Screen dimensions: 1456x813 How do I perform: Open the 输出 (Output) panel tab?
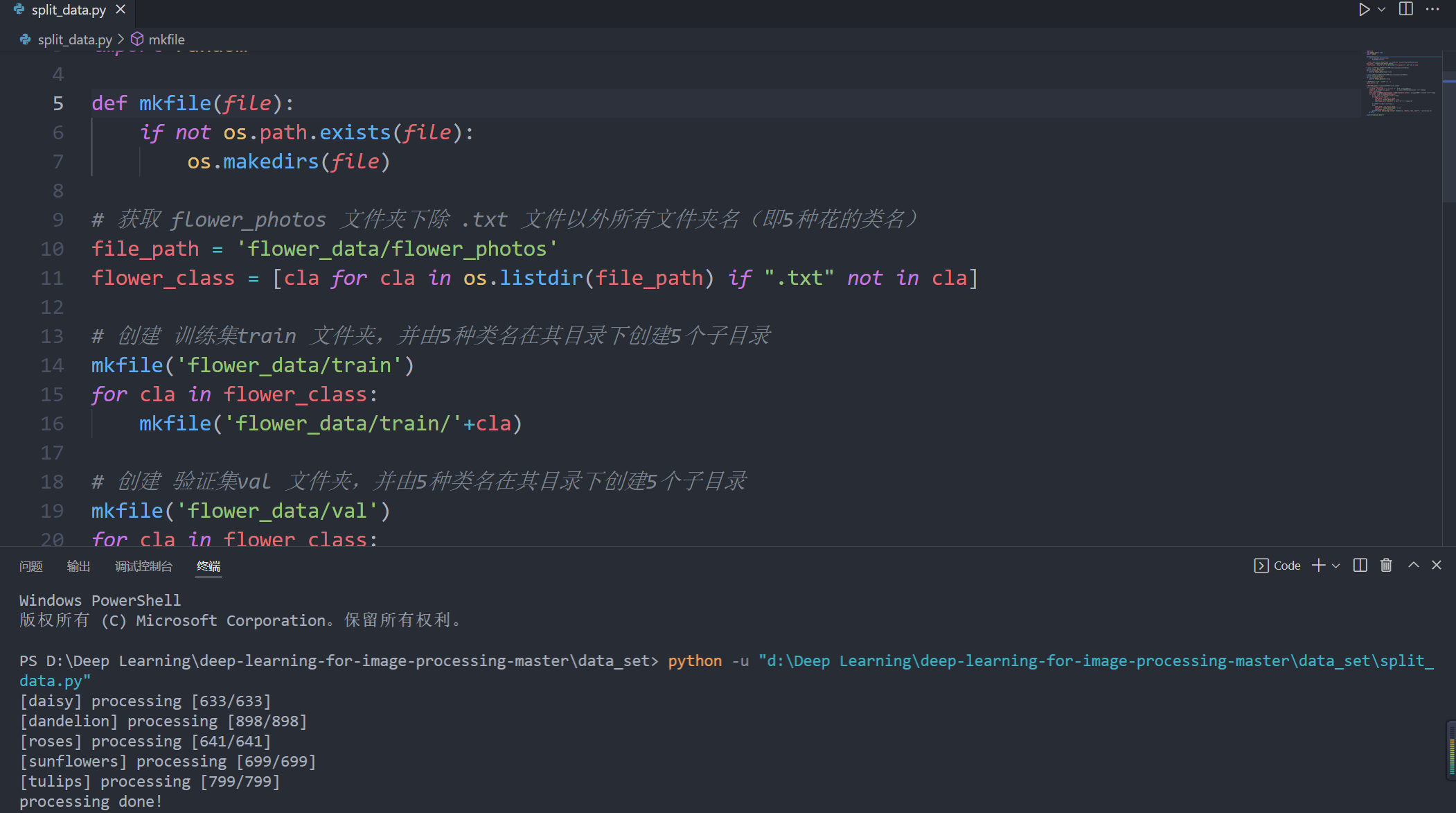pos(78,566)
